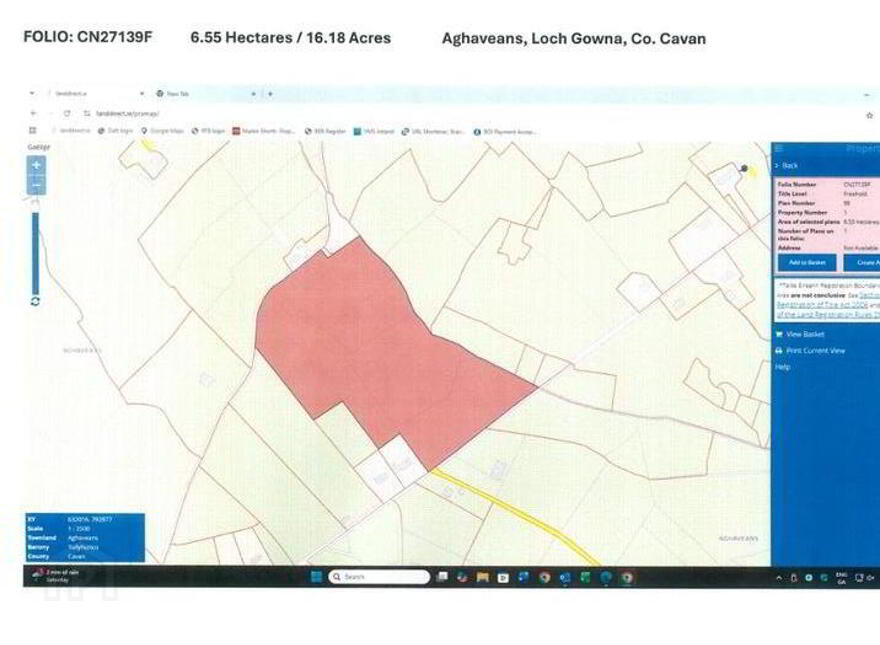Screen dimensions: 880x645
Task: Click the landdirect.ie address bar URL
Action: click(128, 113)
